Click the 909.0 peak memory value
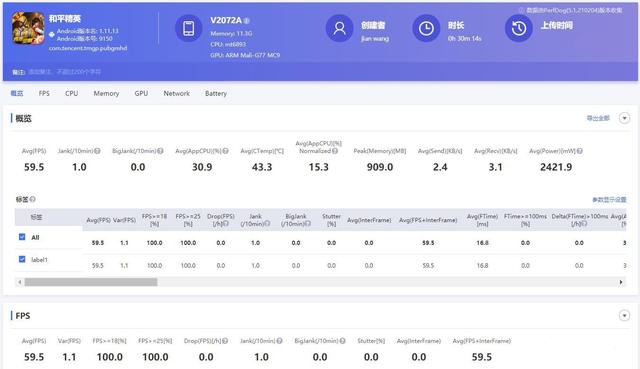Image resolution: width=640 pixels, height=369 pixels. pos(380,167)
